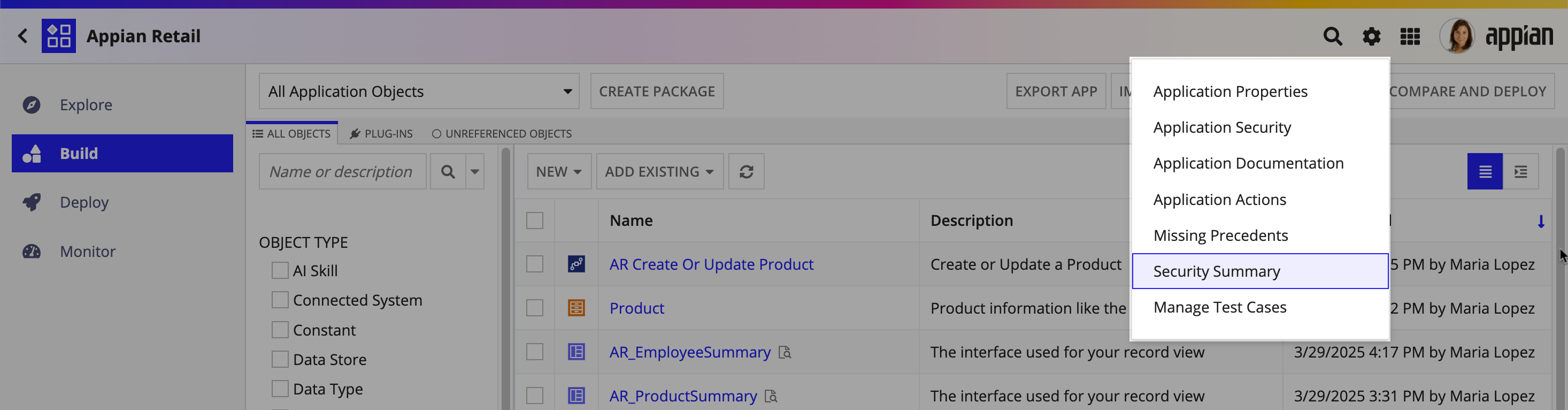Open the user profile avatar
The image size is (1568, 410).
click(1457, 36)
